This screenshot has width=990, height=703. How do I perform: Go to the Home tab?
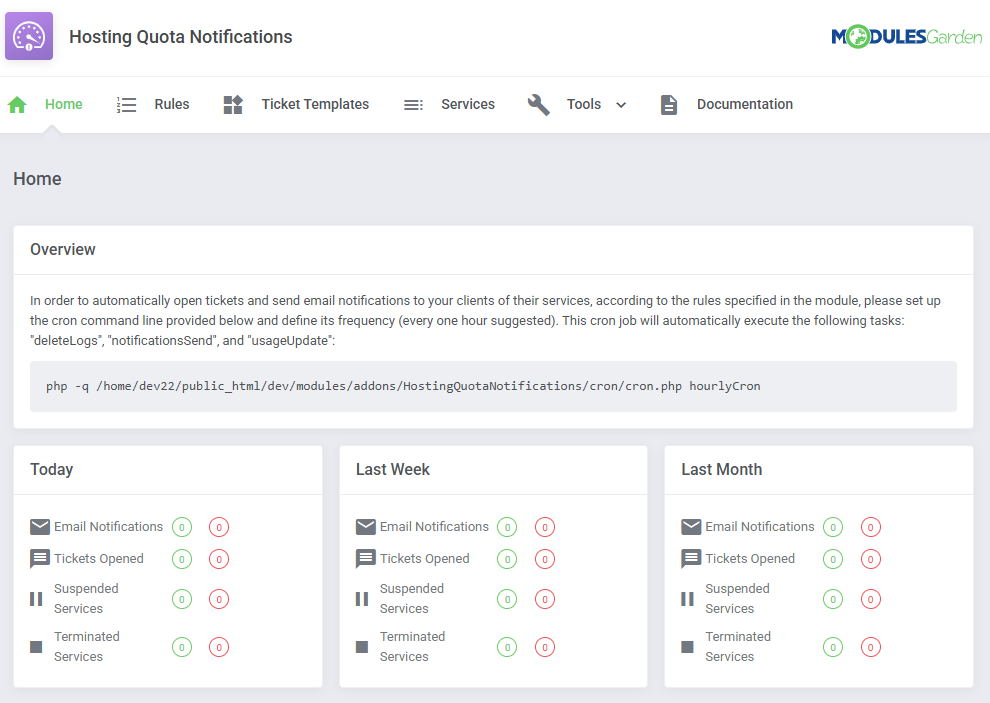tap(64, 104)
